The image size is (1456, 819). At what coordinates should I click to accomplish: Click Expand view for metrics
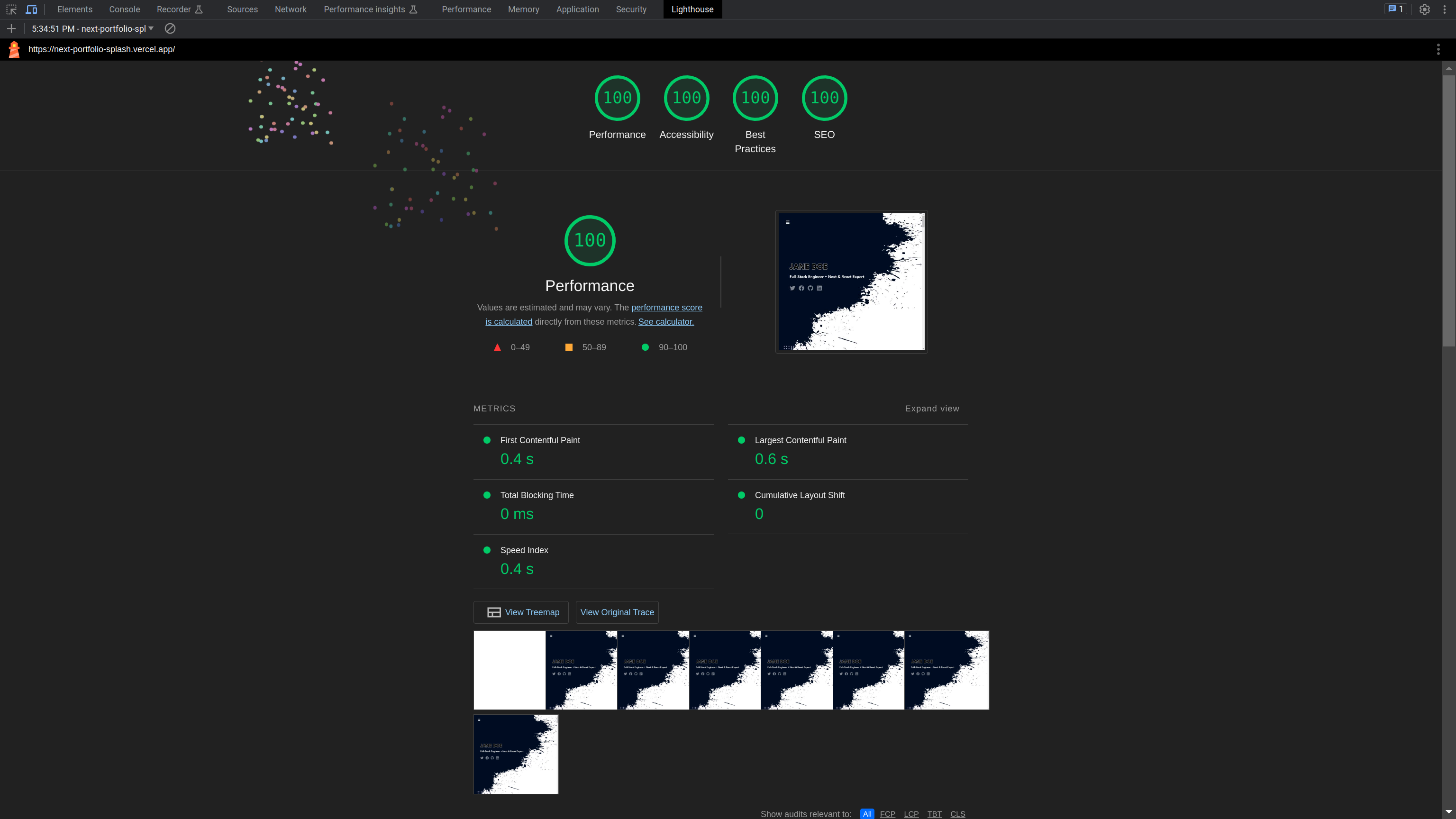tap(931, 409)
